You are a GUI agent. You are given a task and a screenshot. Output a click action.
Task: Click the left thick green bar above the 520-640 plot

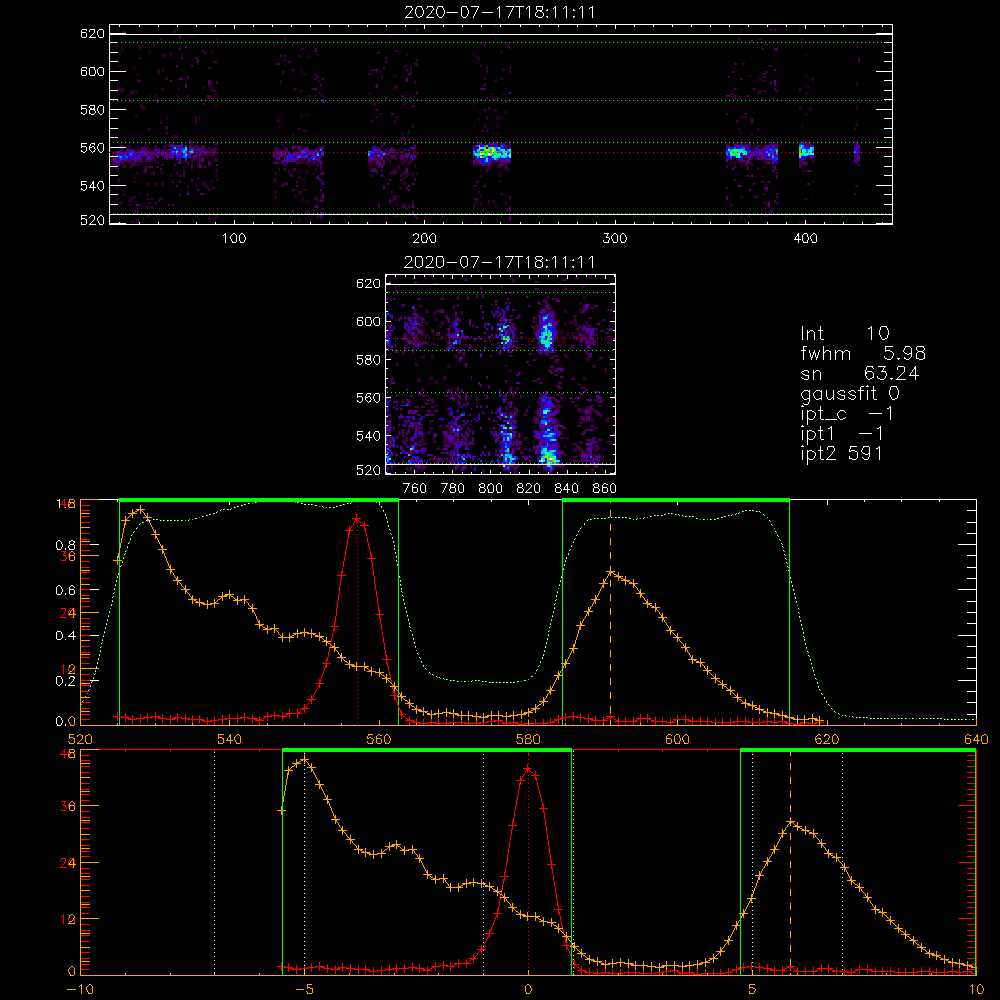(x=259, y=500)
